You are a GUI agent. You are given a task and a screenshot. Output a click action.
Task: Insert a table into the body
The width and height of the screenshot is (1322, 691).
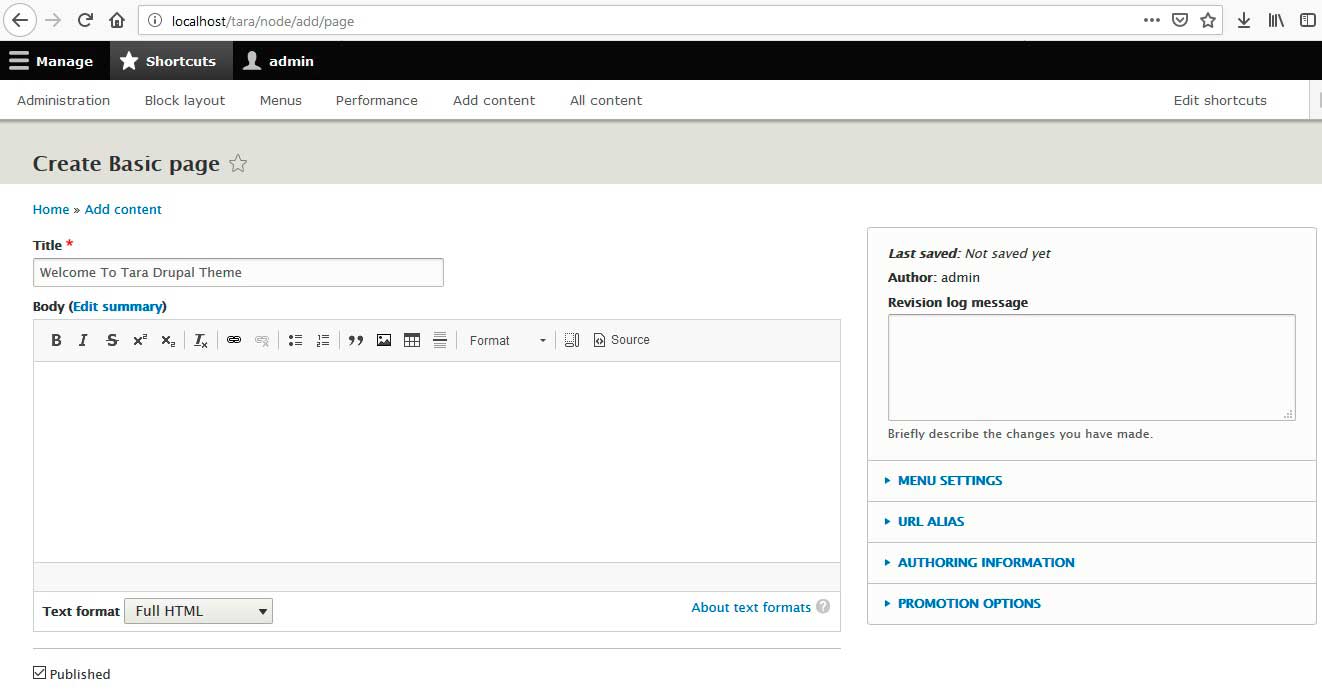[412, 340]
